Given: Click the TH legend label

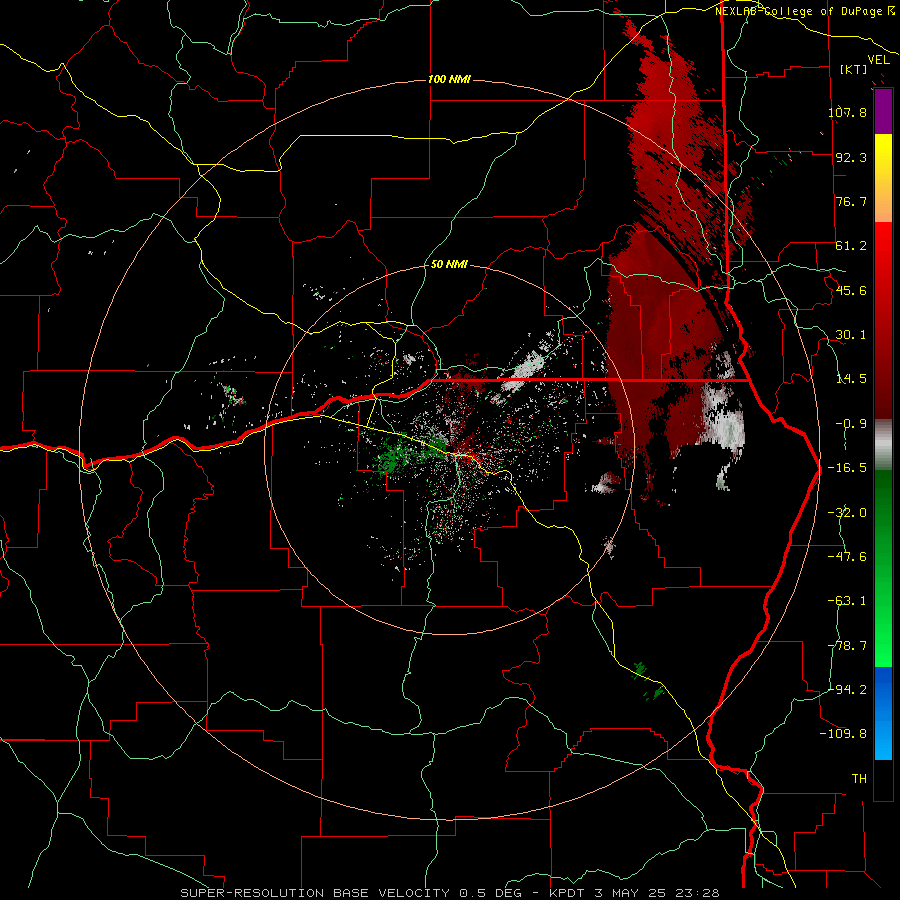Looking at the screenshot, I should pos(859,779).
